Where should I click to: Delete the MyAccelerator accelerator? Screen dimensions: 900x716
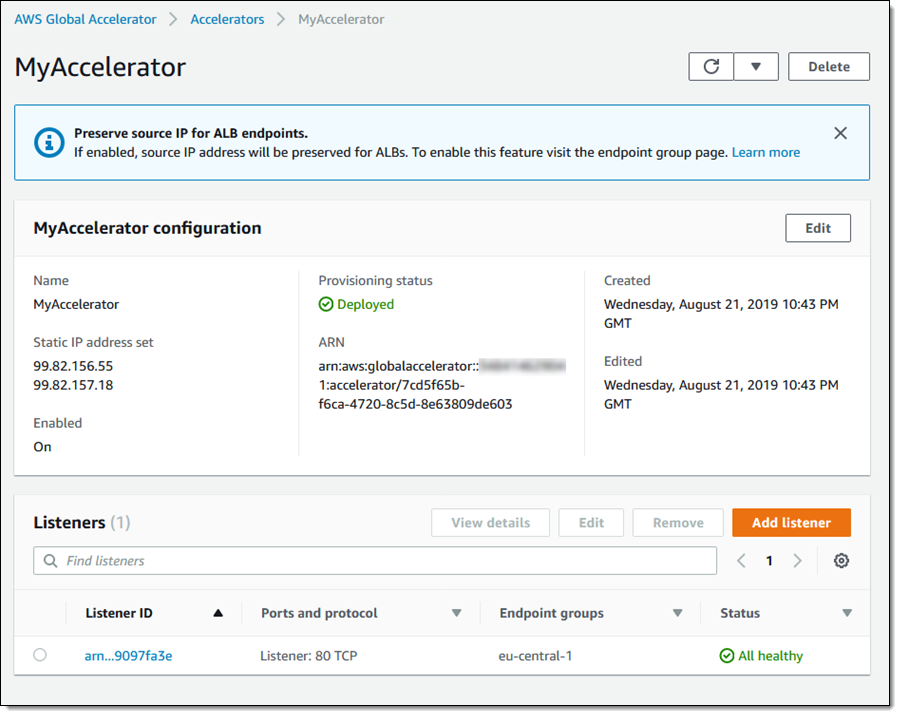point(828,67)
